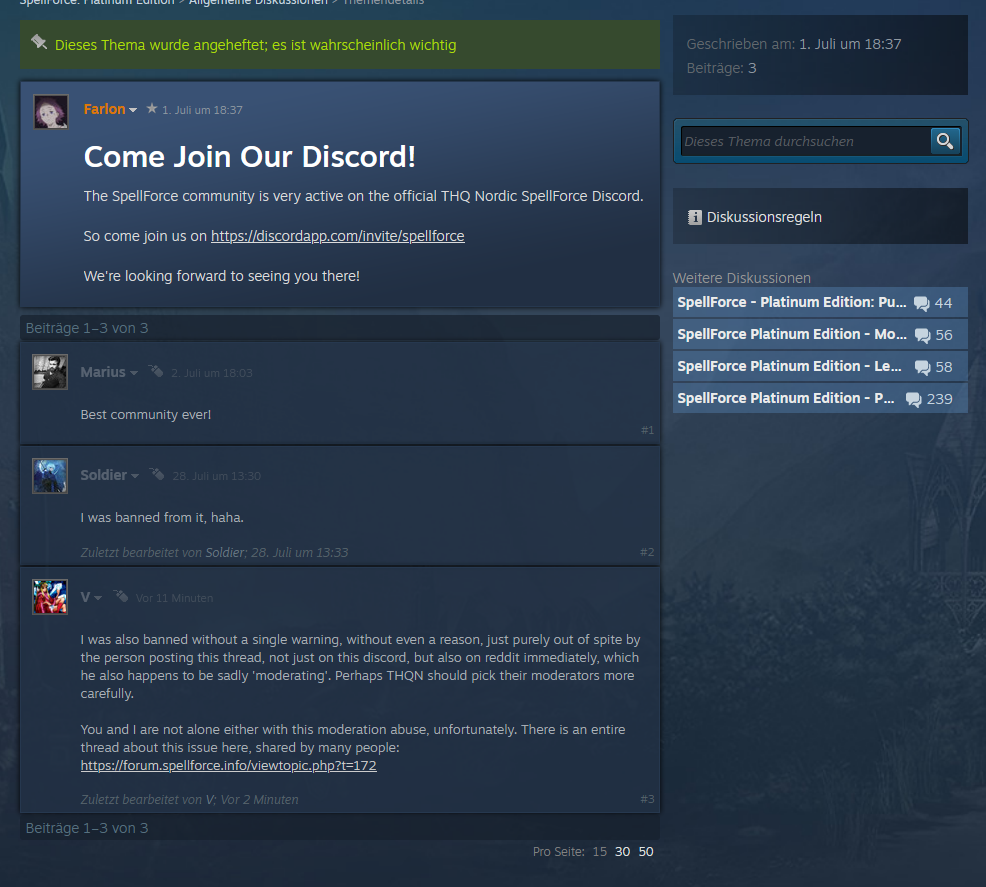Click the comment bubble icon showing 44
This screenshot has height=887, width=986.
tap(922, 303)
